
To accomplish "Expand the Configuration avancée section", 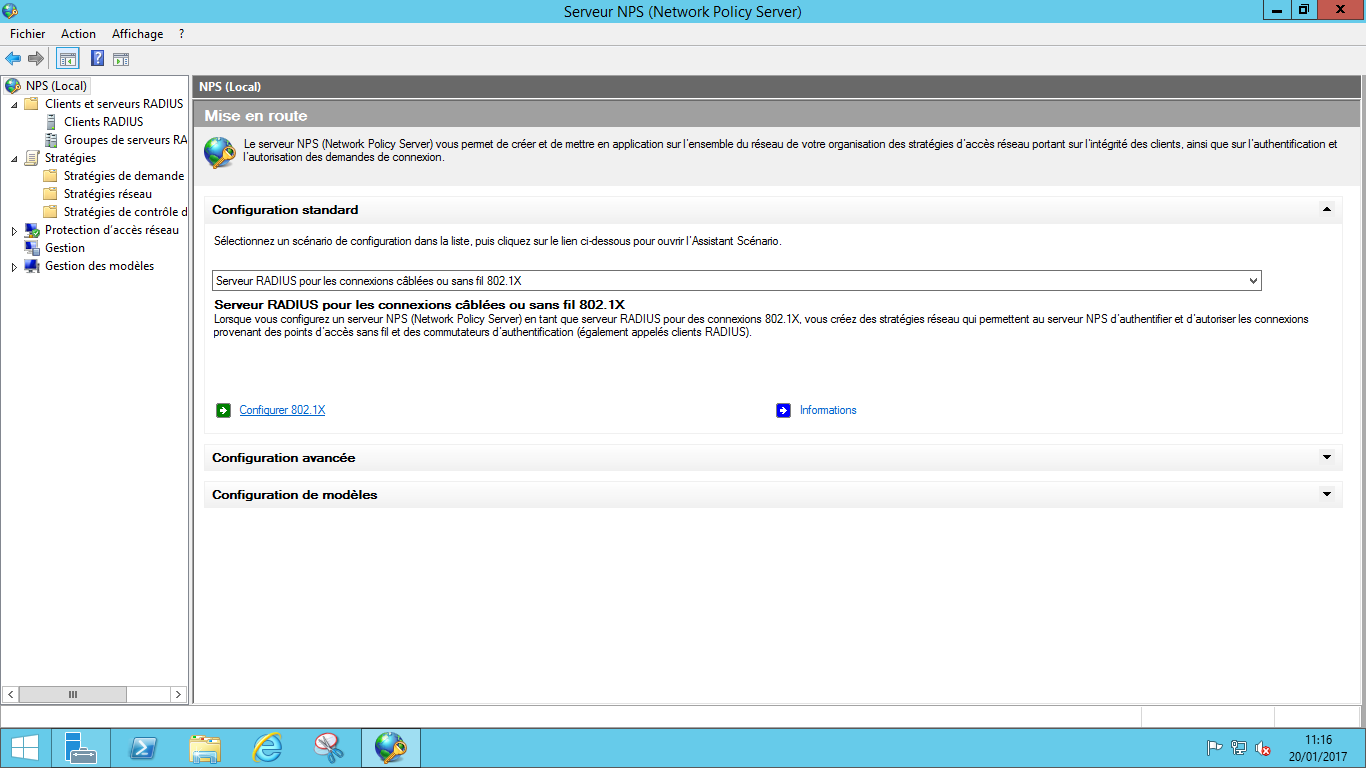I will [1326, 458].
